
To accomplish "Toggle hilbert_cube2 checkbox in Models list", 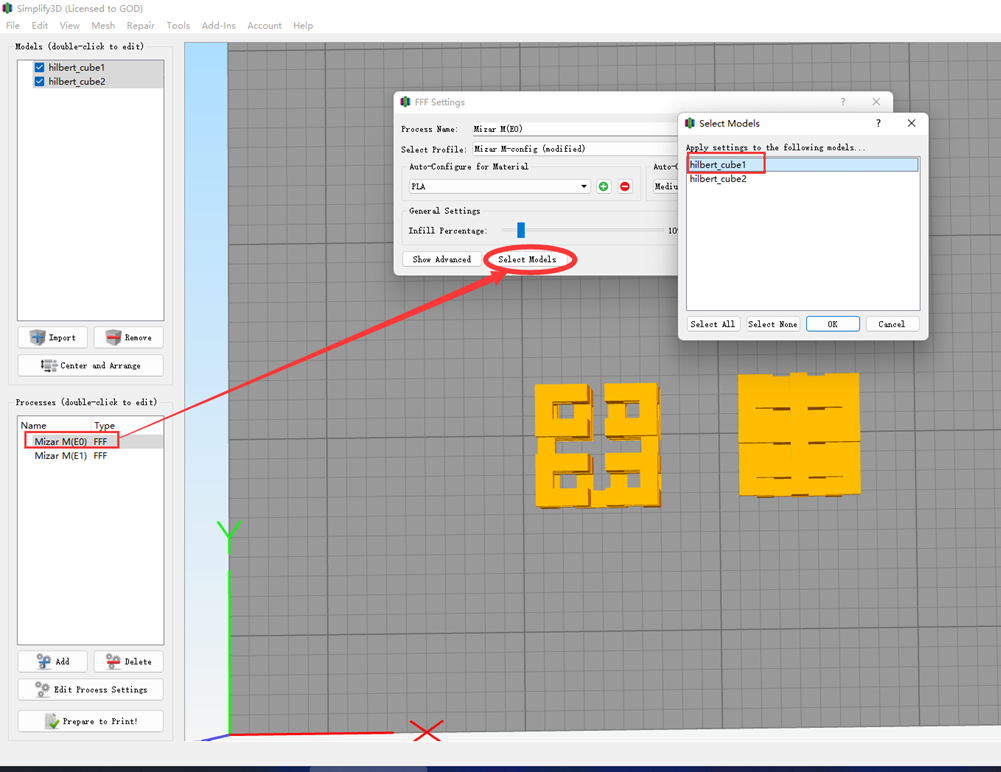I will pos(40,81).
